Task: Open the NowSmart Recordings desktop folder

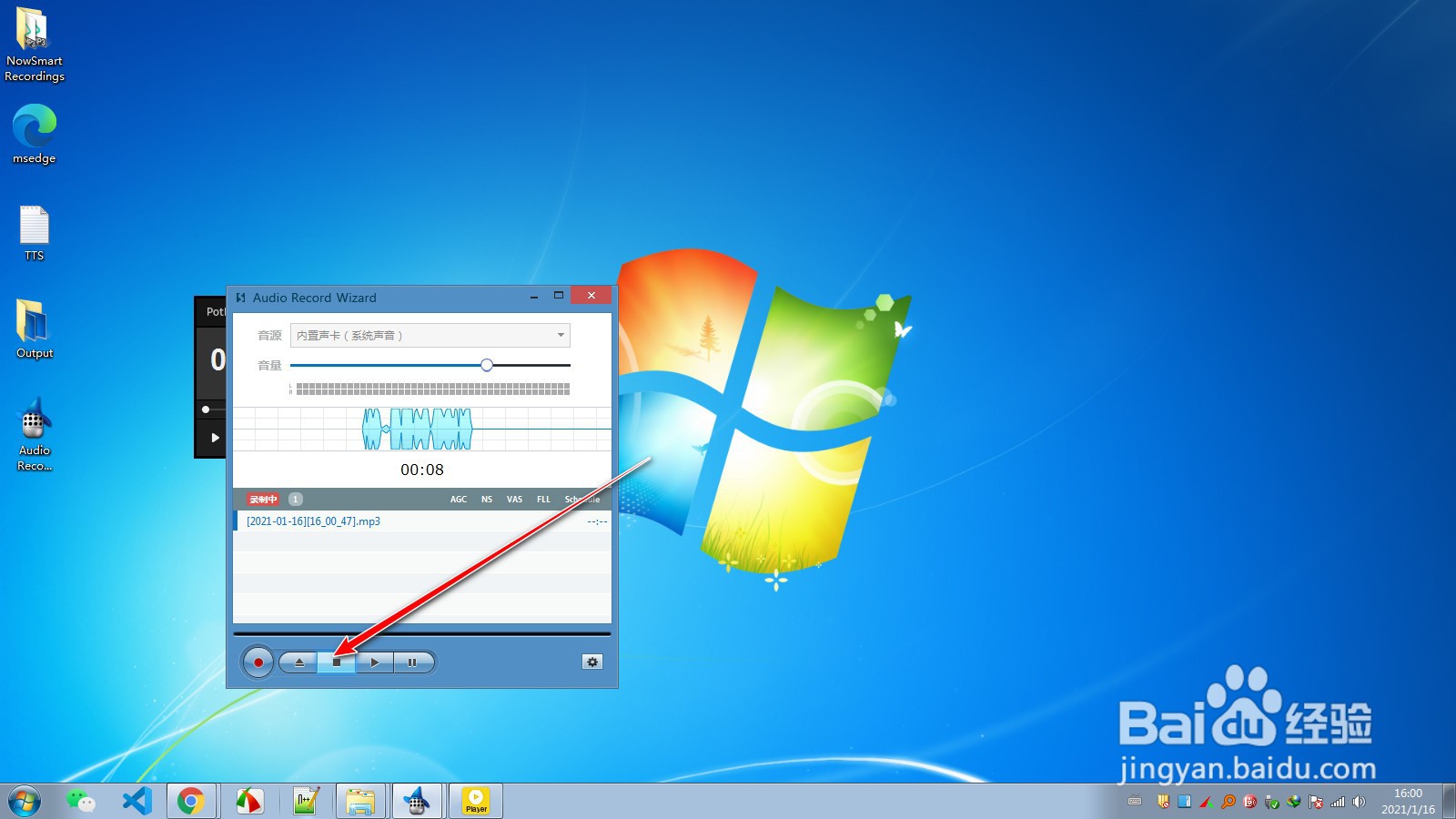Action: point(35,45)
